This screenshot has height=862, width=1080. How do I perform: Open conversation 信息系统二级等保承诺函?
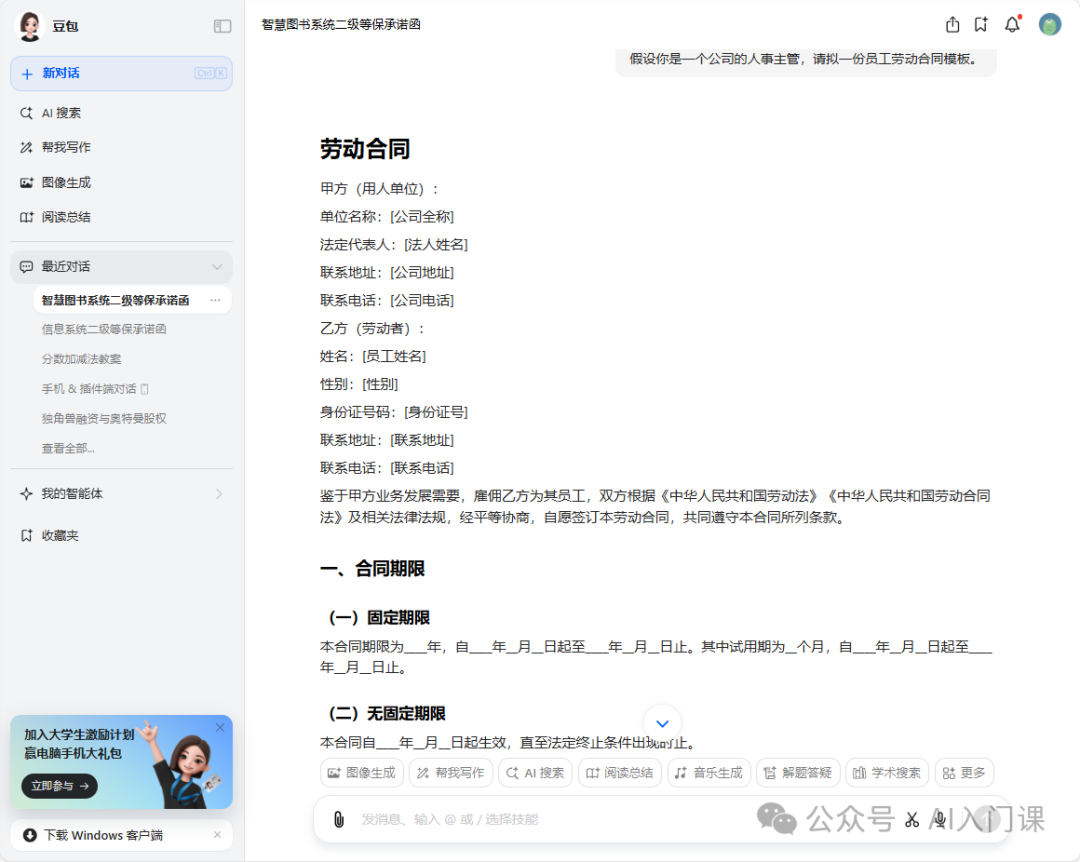[x=104, y=329]
